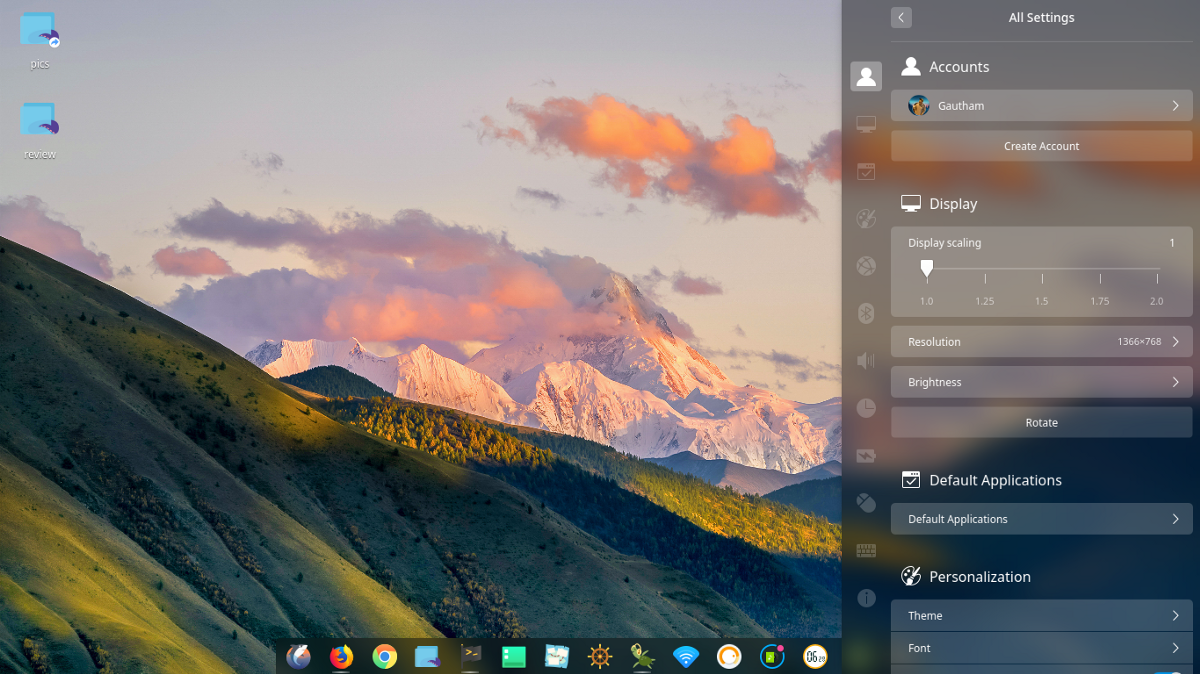Select the Power battery icon in the sidebar
Viewport: 1200px width, 674px height.
866,456
